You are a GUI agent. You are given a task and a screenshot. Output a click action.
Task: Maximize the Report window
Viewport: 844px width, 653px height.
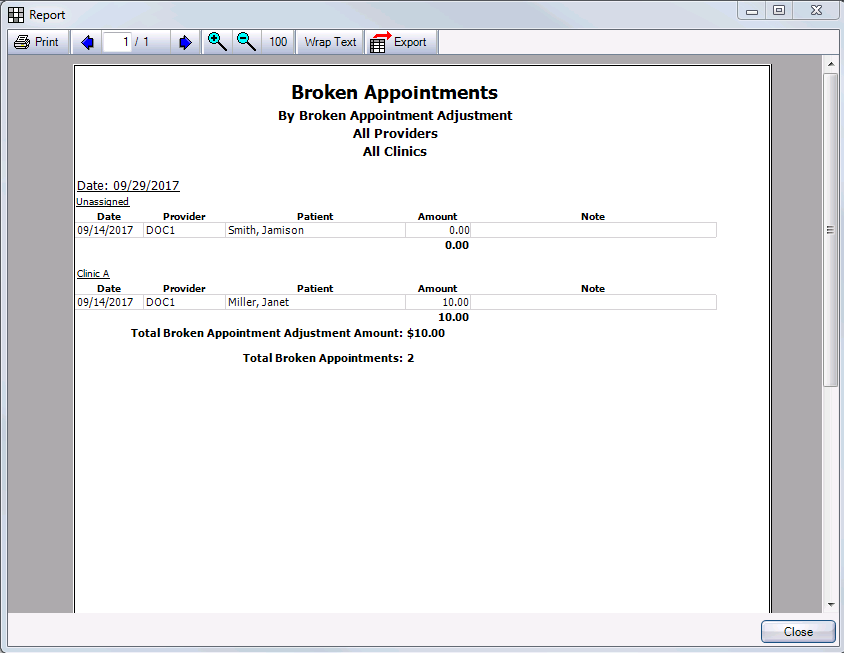pos(779,11)
